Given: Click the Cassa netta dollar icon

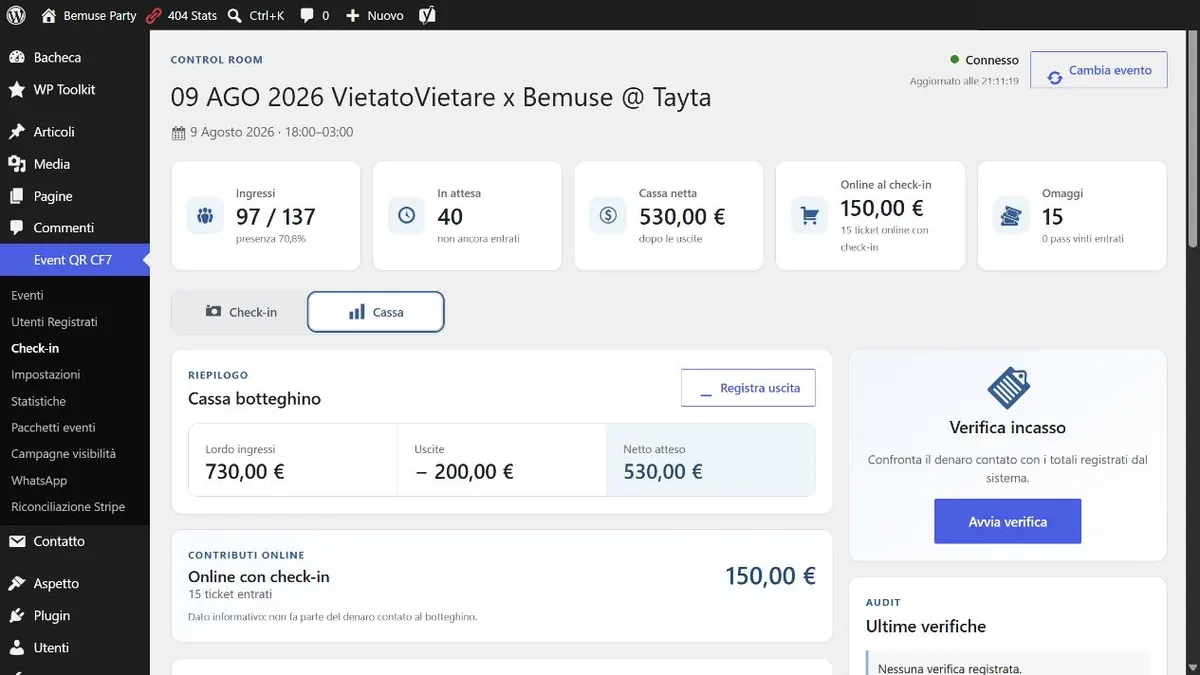Looking at the screenshot, I should pos(608,215).
